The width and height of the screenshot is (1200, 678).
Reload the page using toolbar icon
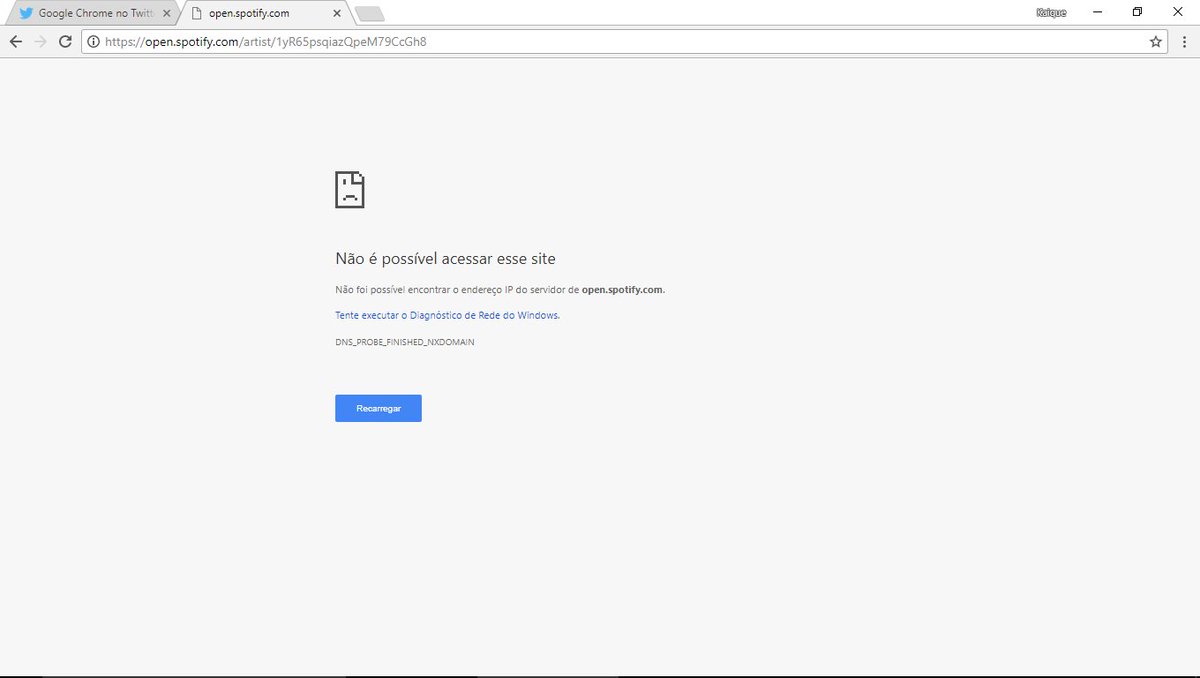(66, 42)
